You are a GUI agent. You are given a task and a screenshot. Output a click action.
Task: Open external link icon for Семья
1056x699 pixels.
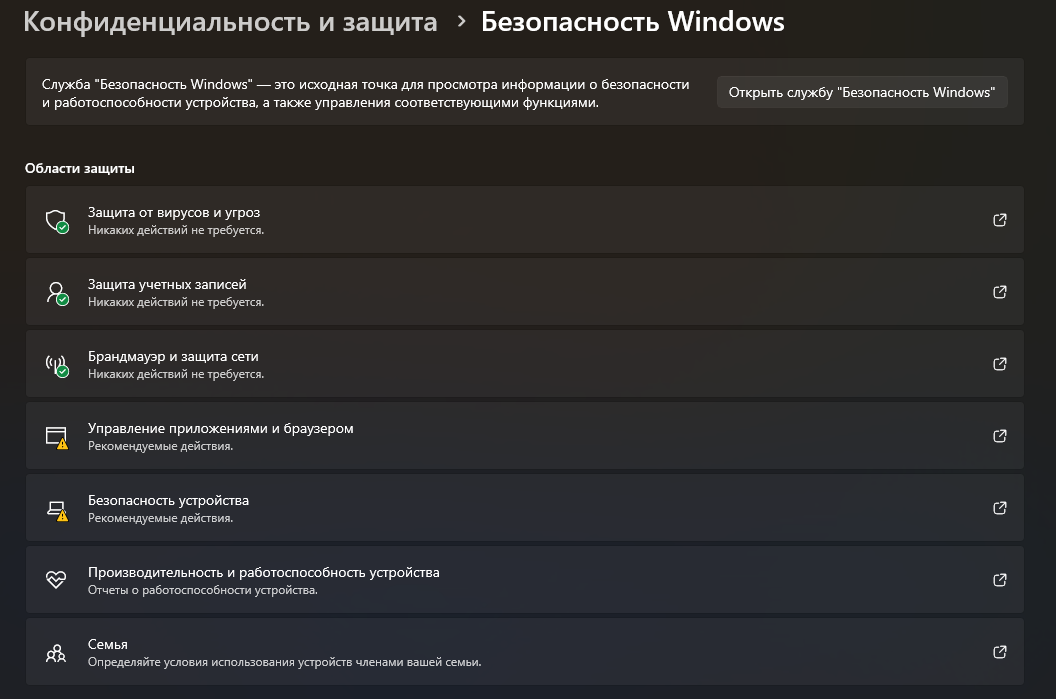[999, 652]
